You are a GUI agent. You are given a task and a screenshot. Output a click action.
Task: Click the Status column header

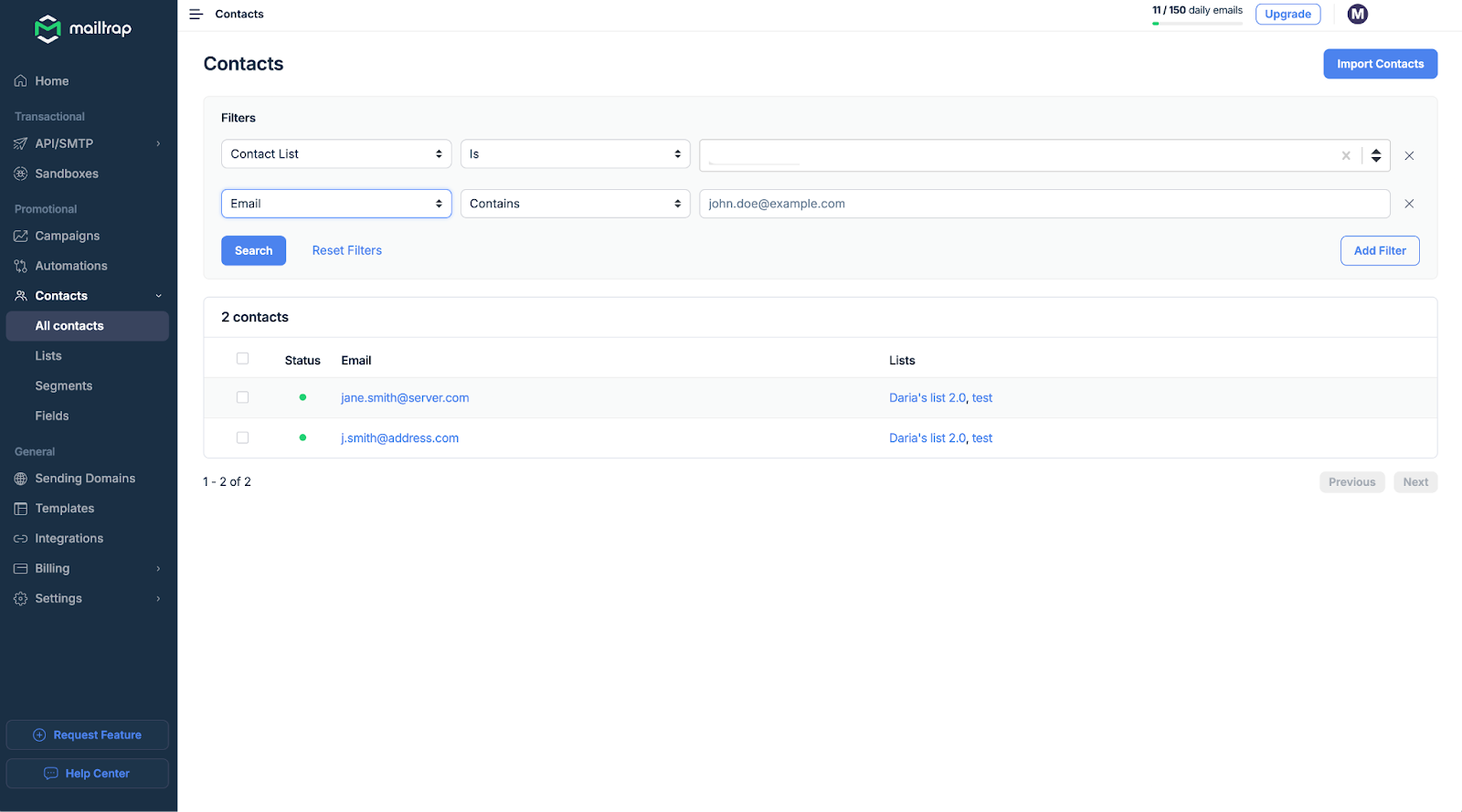pos(302,361)
